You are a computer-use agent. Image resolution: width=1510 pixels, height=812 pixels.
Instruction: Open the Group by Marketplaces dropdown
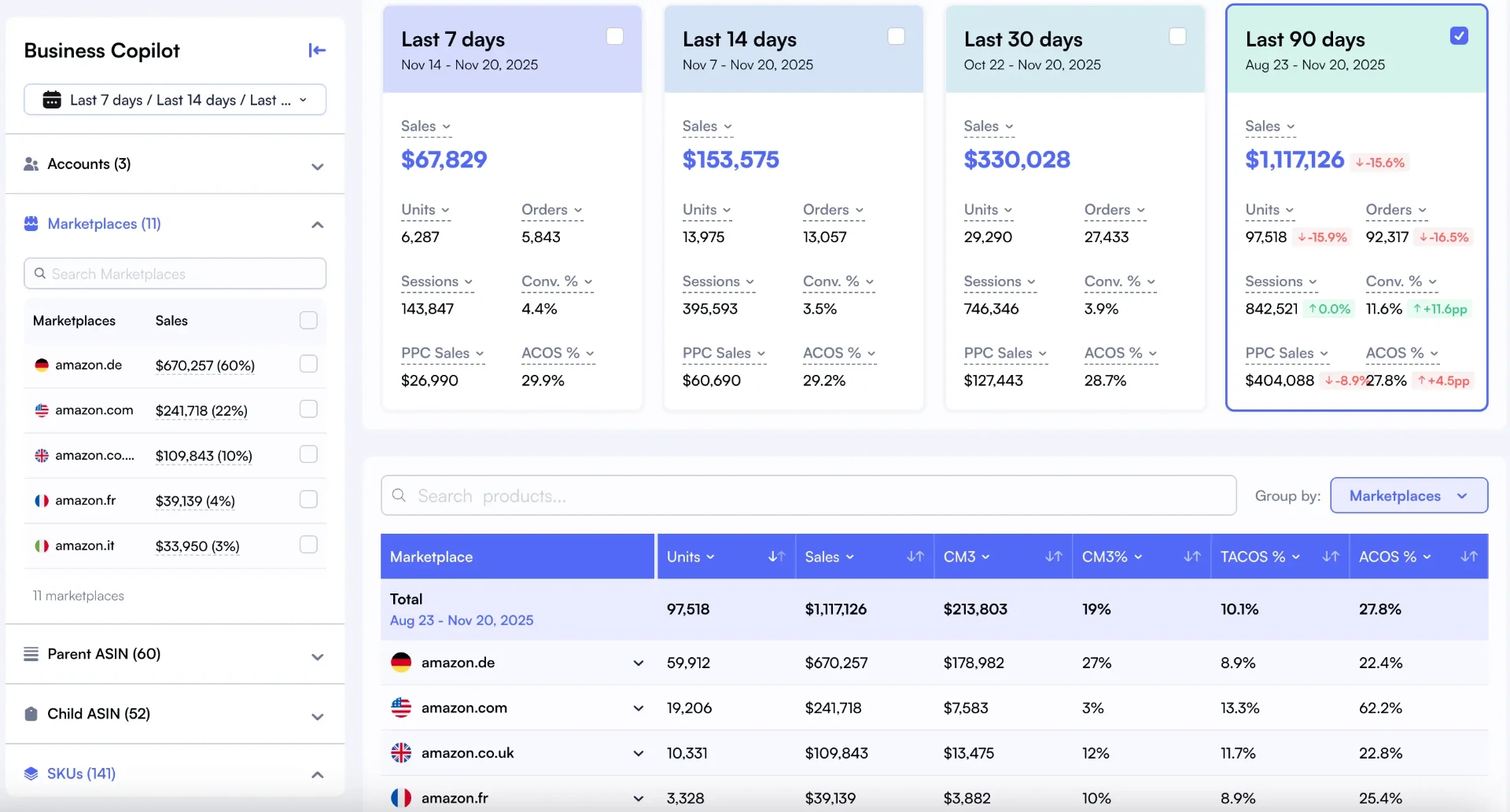pyautogui.click(x=1409, y=495)
